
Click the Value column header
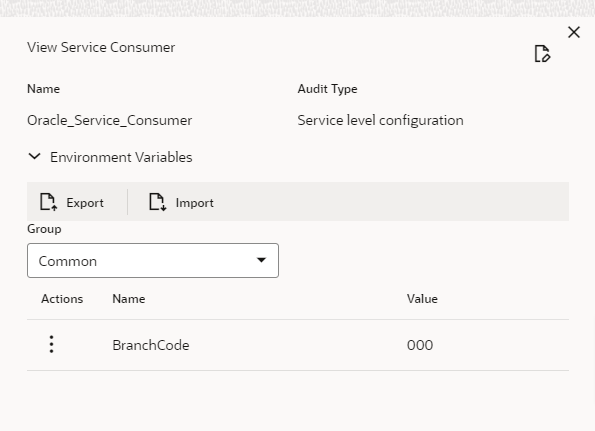[x=422, y=299]
